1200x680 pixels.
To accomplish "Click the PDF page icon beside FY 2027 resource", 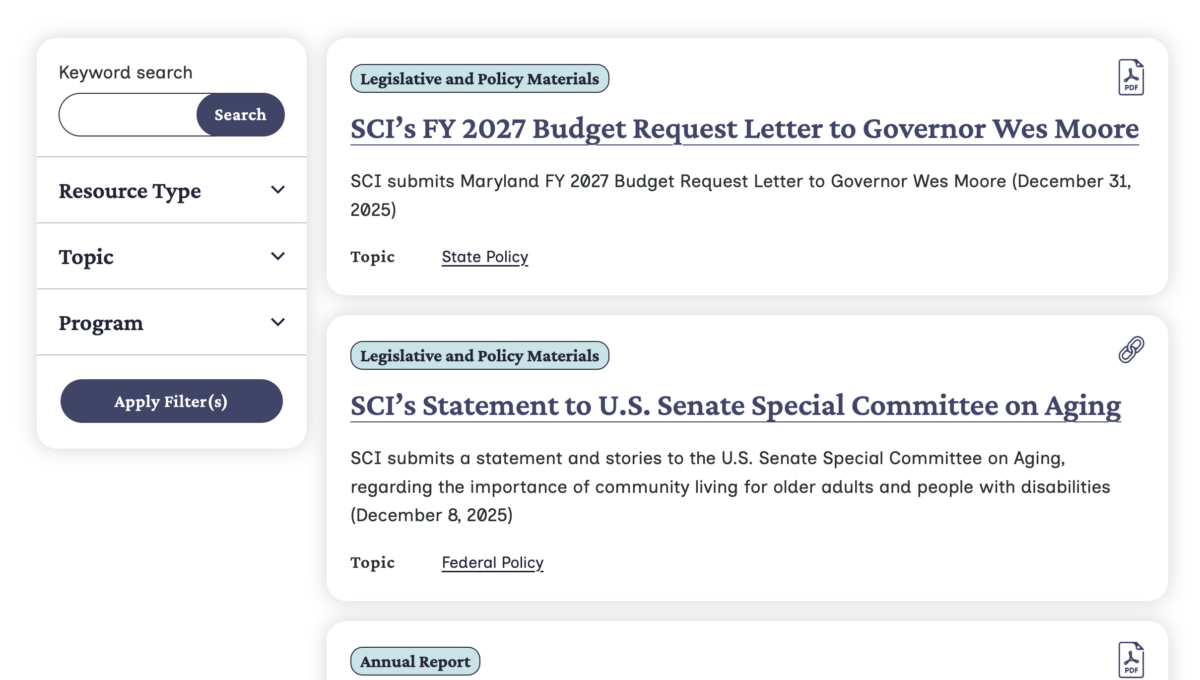I will 1130,76.
